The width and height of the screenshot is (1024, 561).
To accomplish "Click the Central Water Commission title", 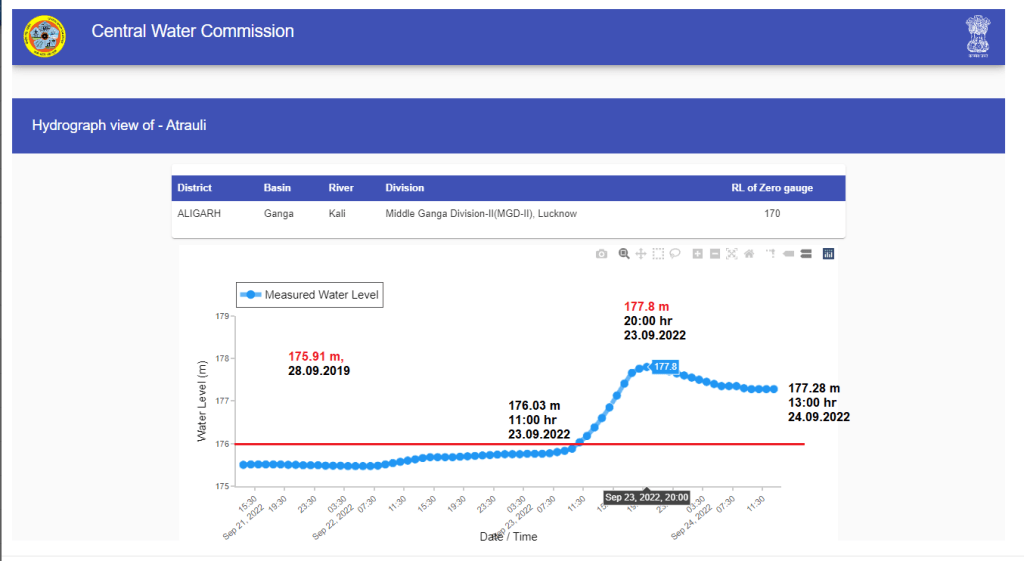I will [193, 32].
